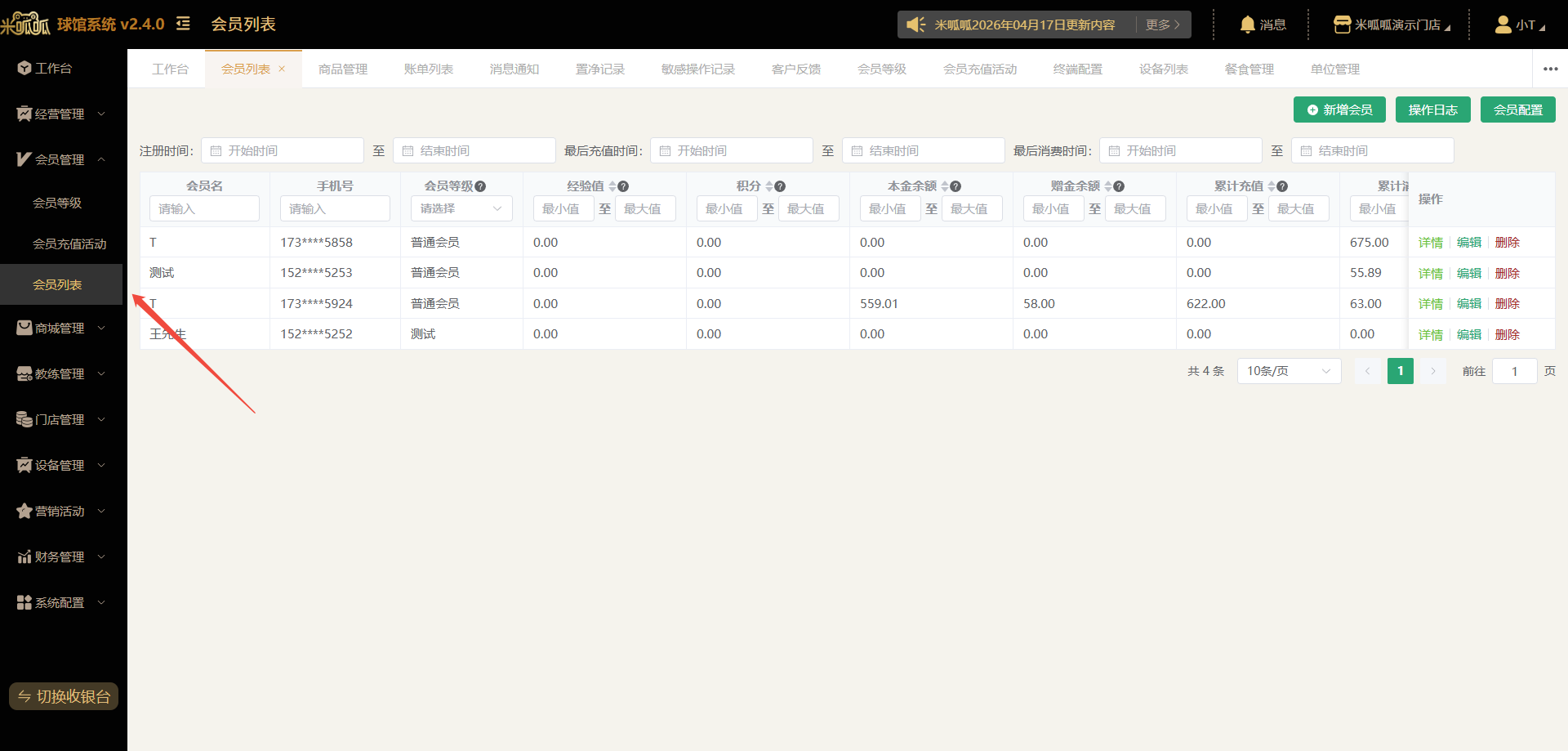Switch to the 敏感操作记录 tab
1568x751 pixels.
pyautogui.click(x=698, y=69)
